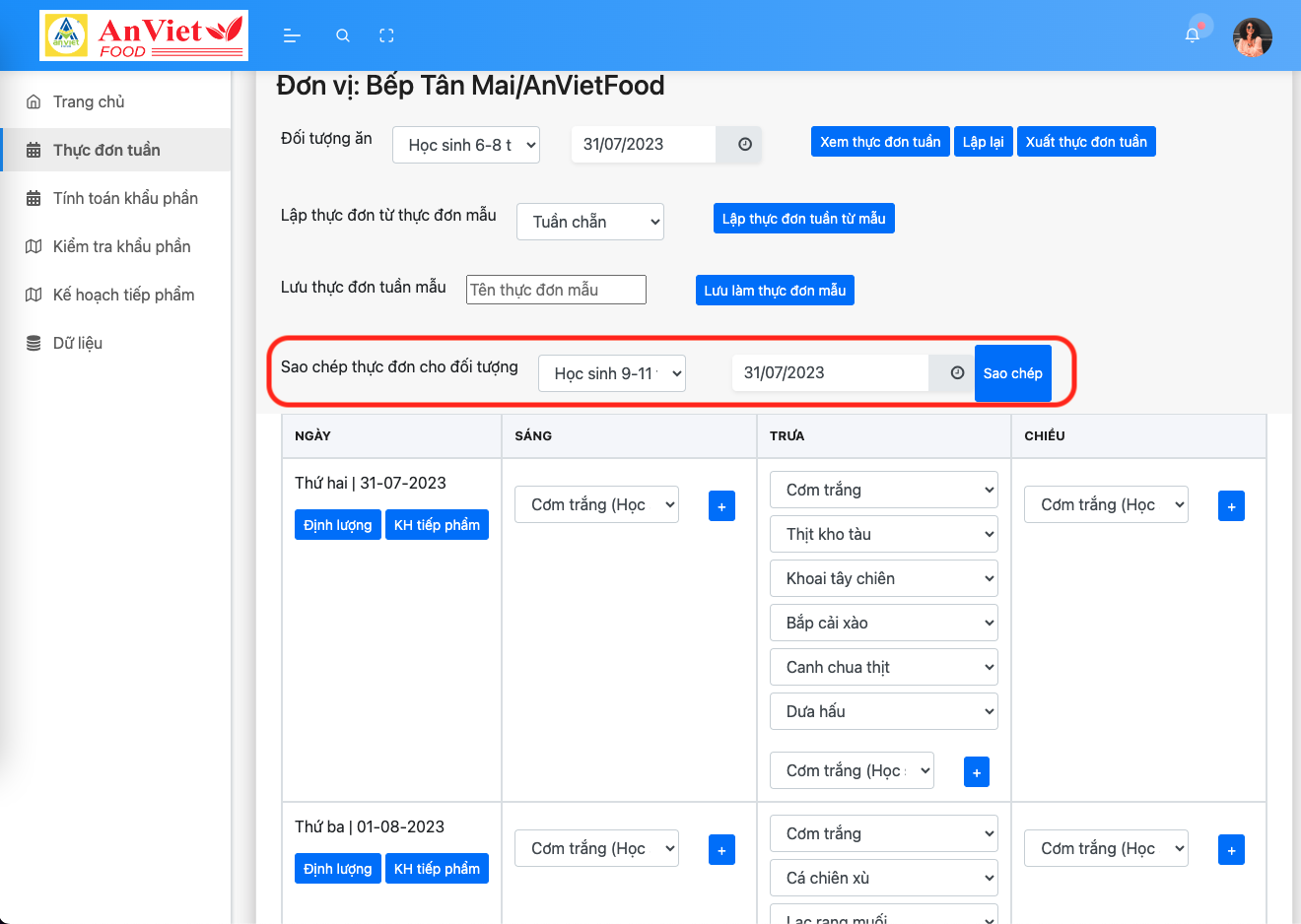Open the Tuần chẵn template dropdown
The height and width of the screenshot is (924, 1301).
pos(589,222)
